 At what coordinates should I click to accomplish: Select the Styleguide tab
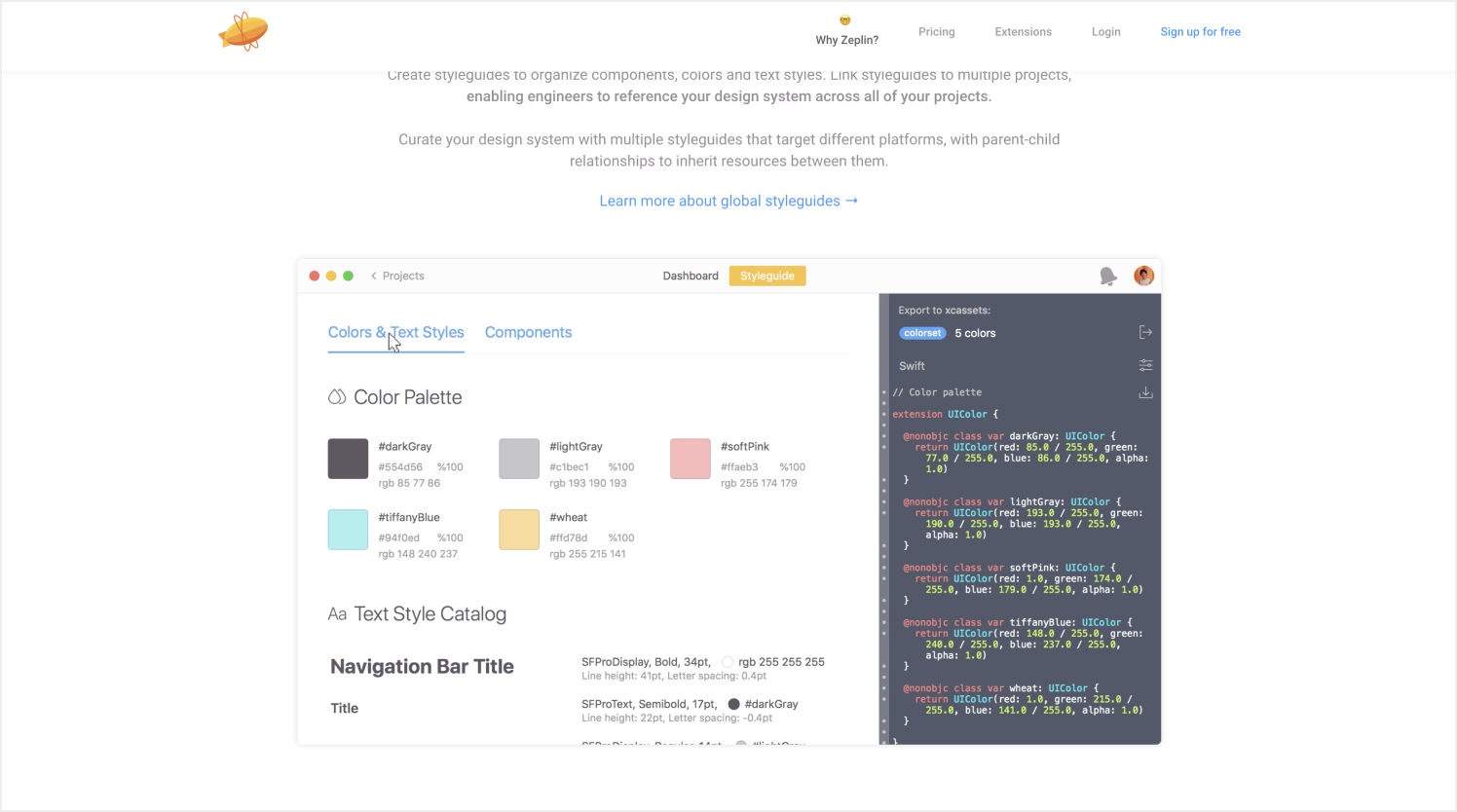click(767, 277)
